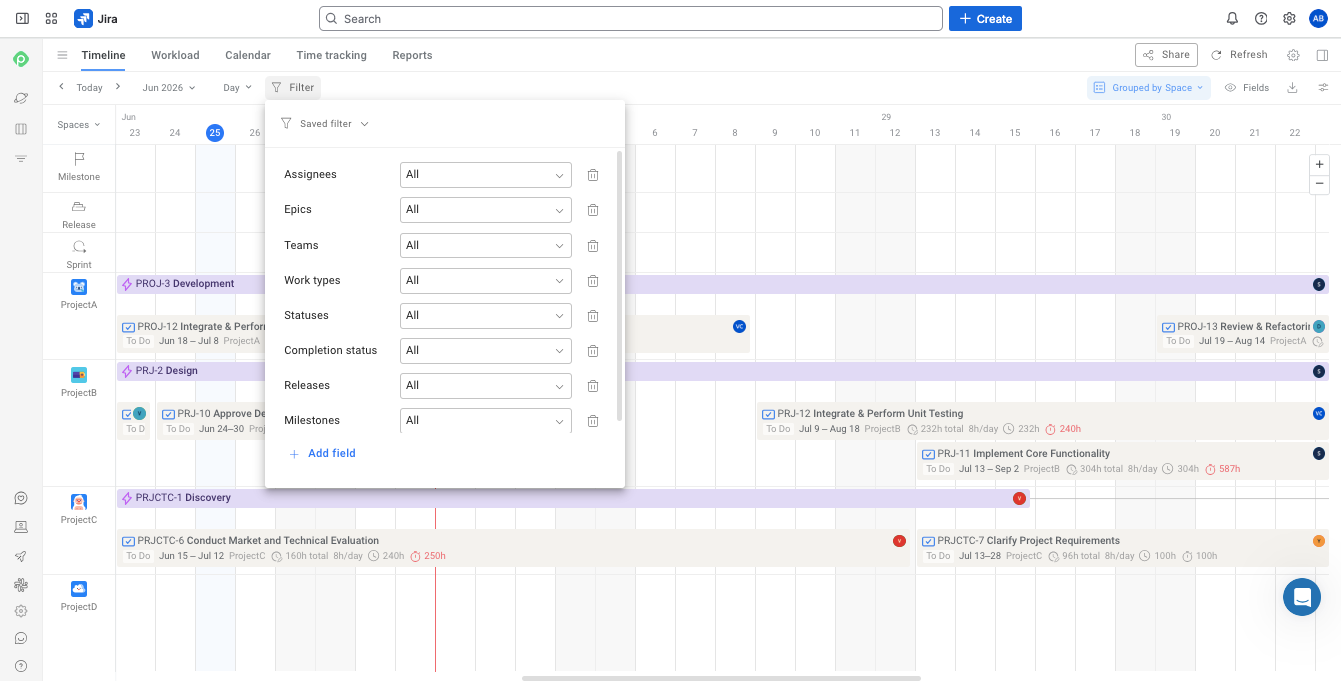Delete the Teams filter field
Screen dimensions: 1341x681
click(593, 245)
